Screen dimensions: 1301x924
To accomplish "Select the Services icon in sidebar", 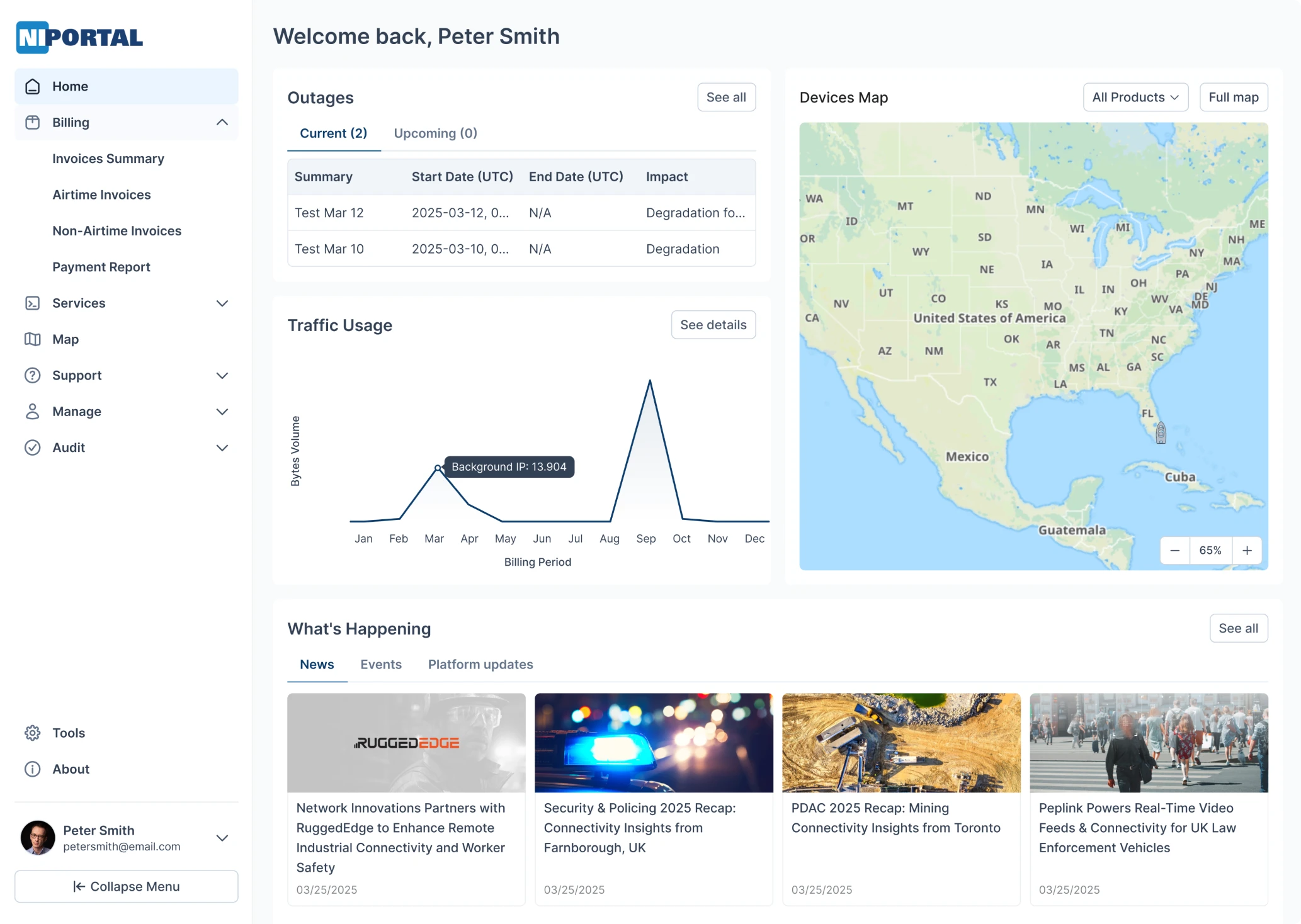I will tap(32, 303).
